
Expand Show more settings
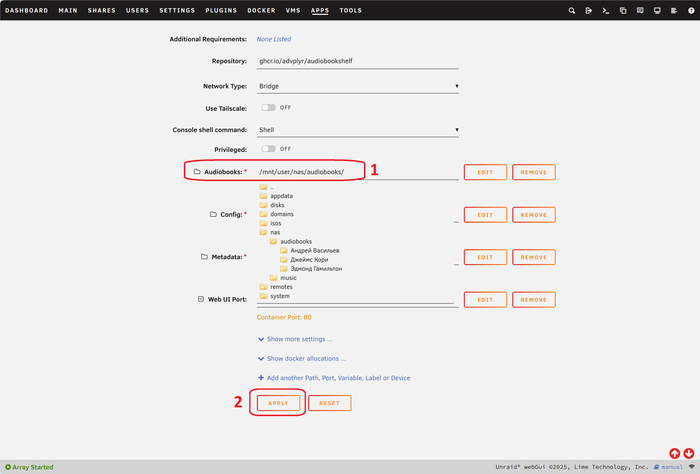coord(299,339)
